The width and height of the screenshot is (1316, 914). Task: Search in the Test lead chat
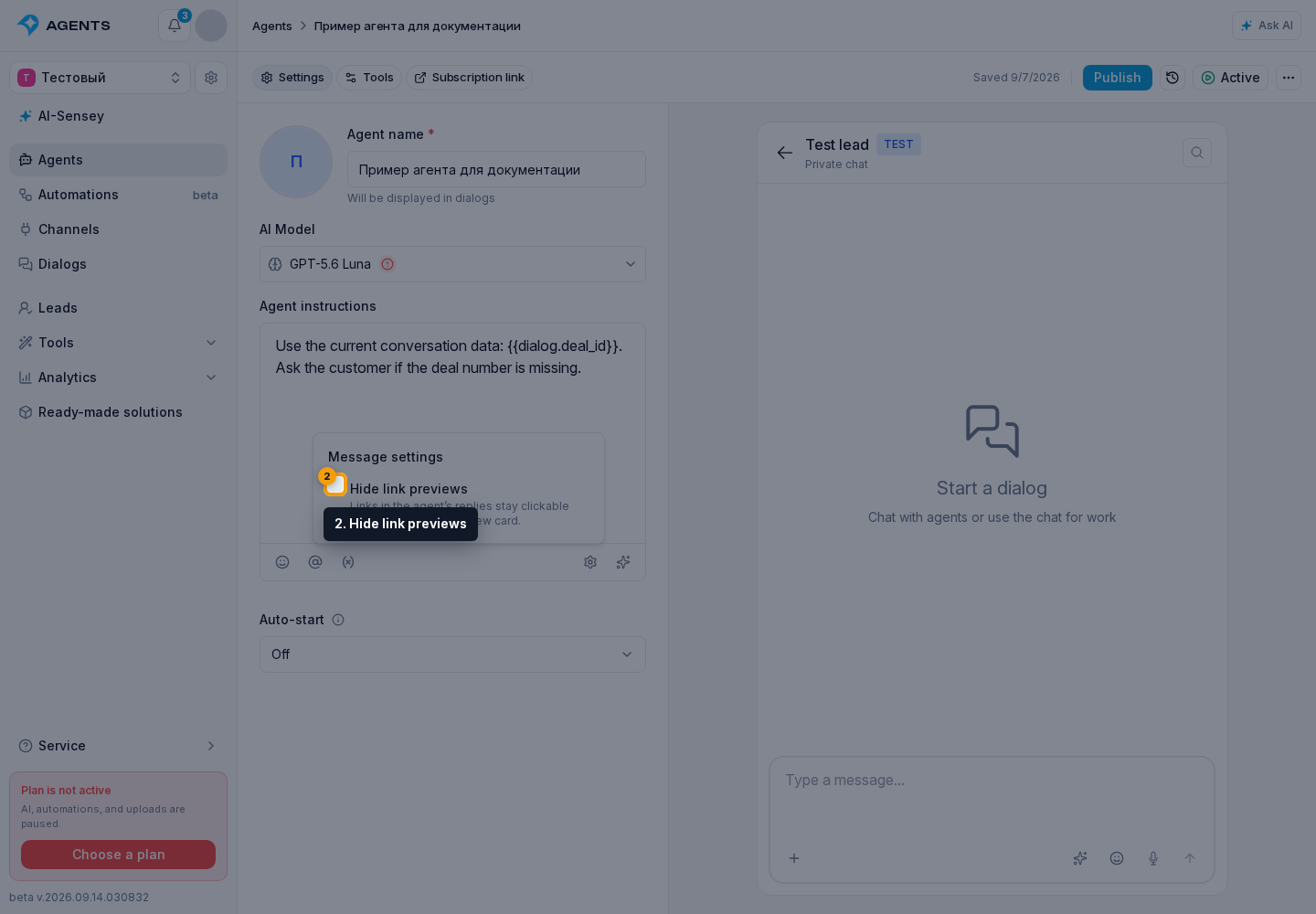[x=1197, y=153]
